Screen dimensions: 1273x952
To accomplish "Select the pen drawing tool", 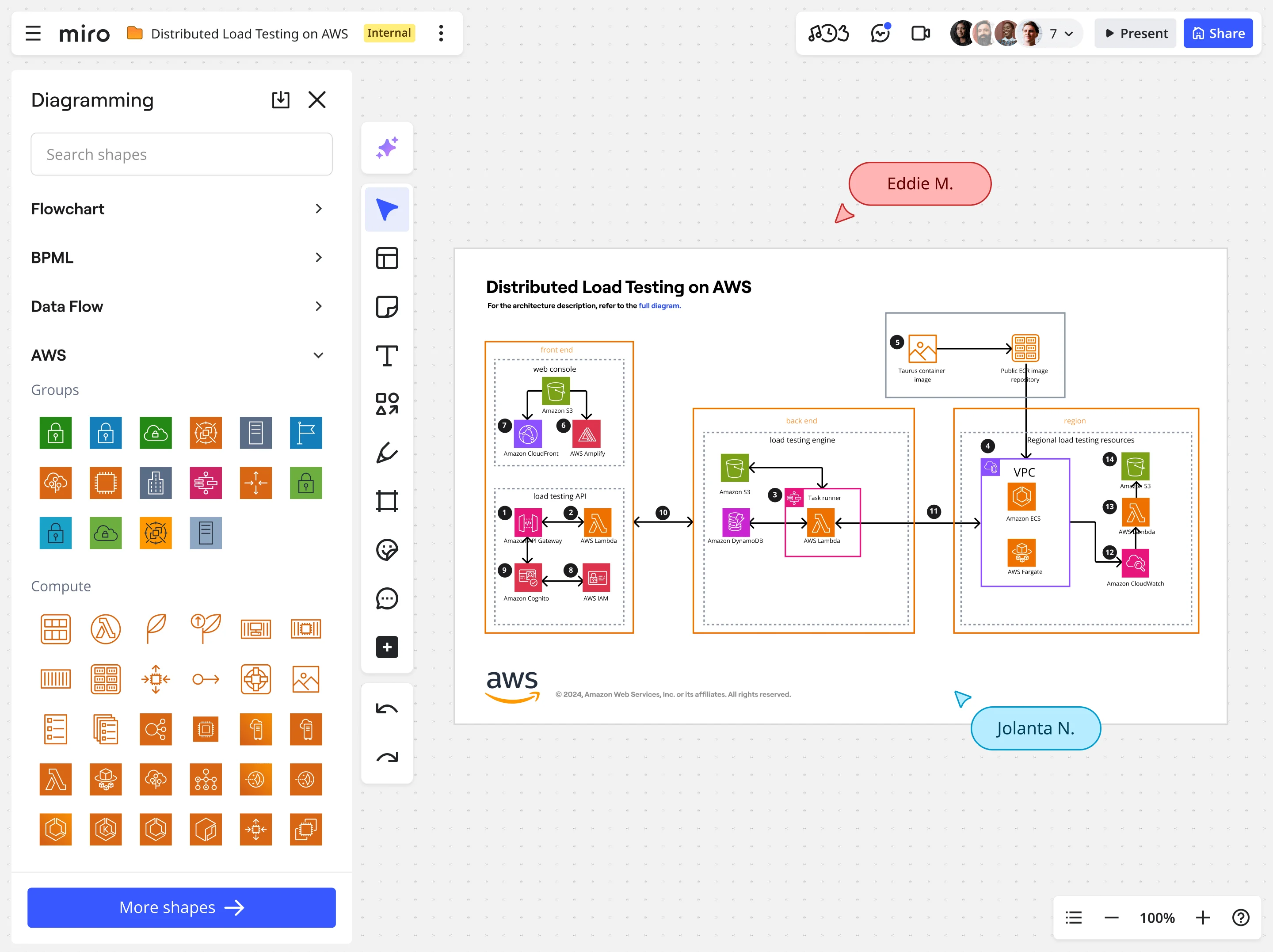I will click(387, 453).
